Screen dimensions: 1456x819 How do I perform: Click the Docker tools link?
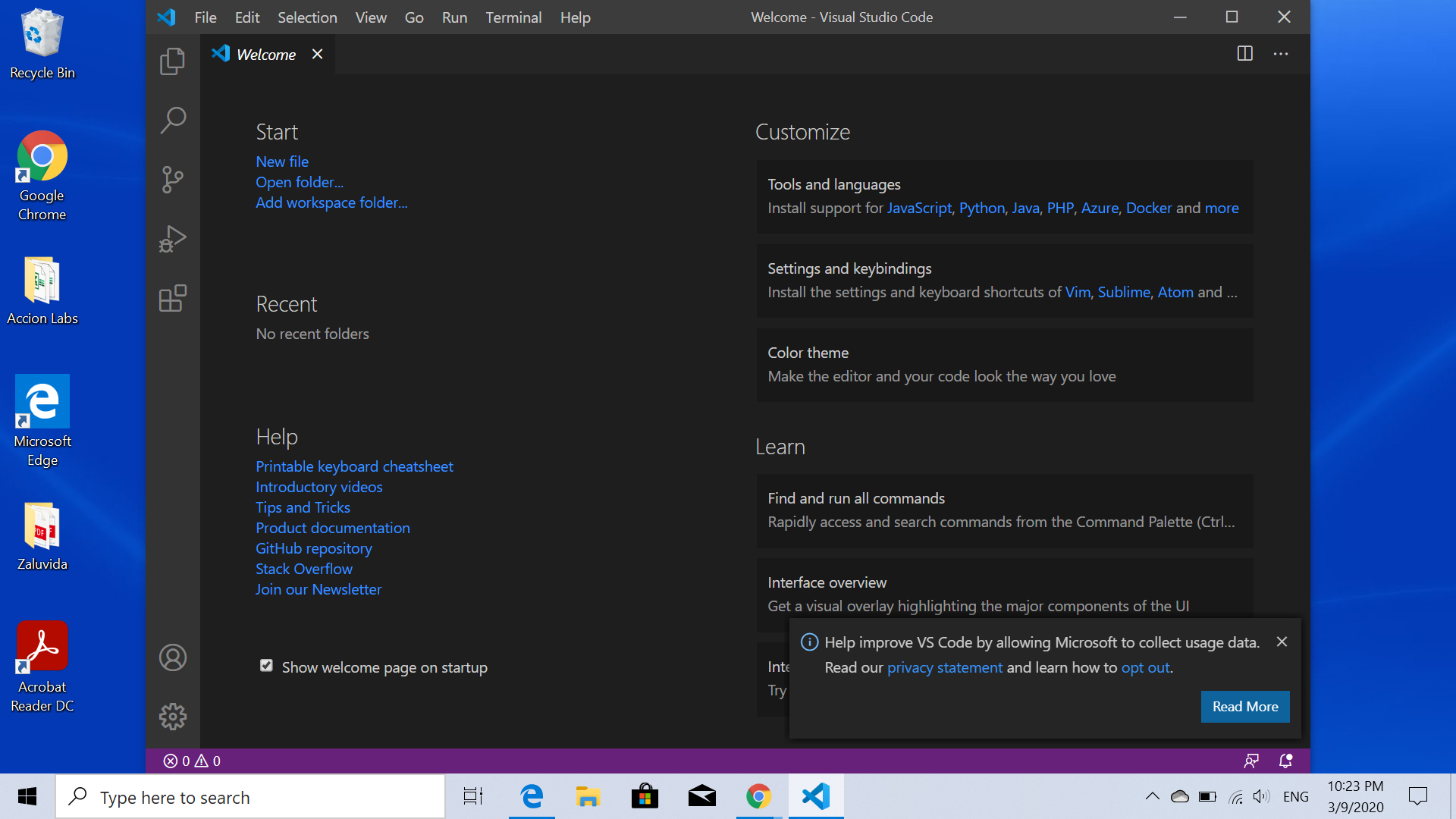click(1148, 208)
